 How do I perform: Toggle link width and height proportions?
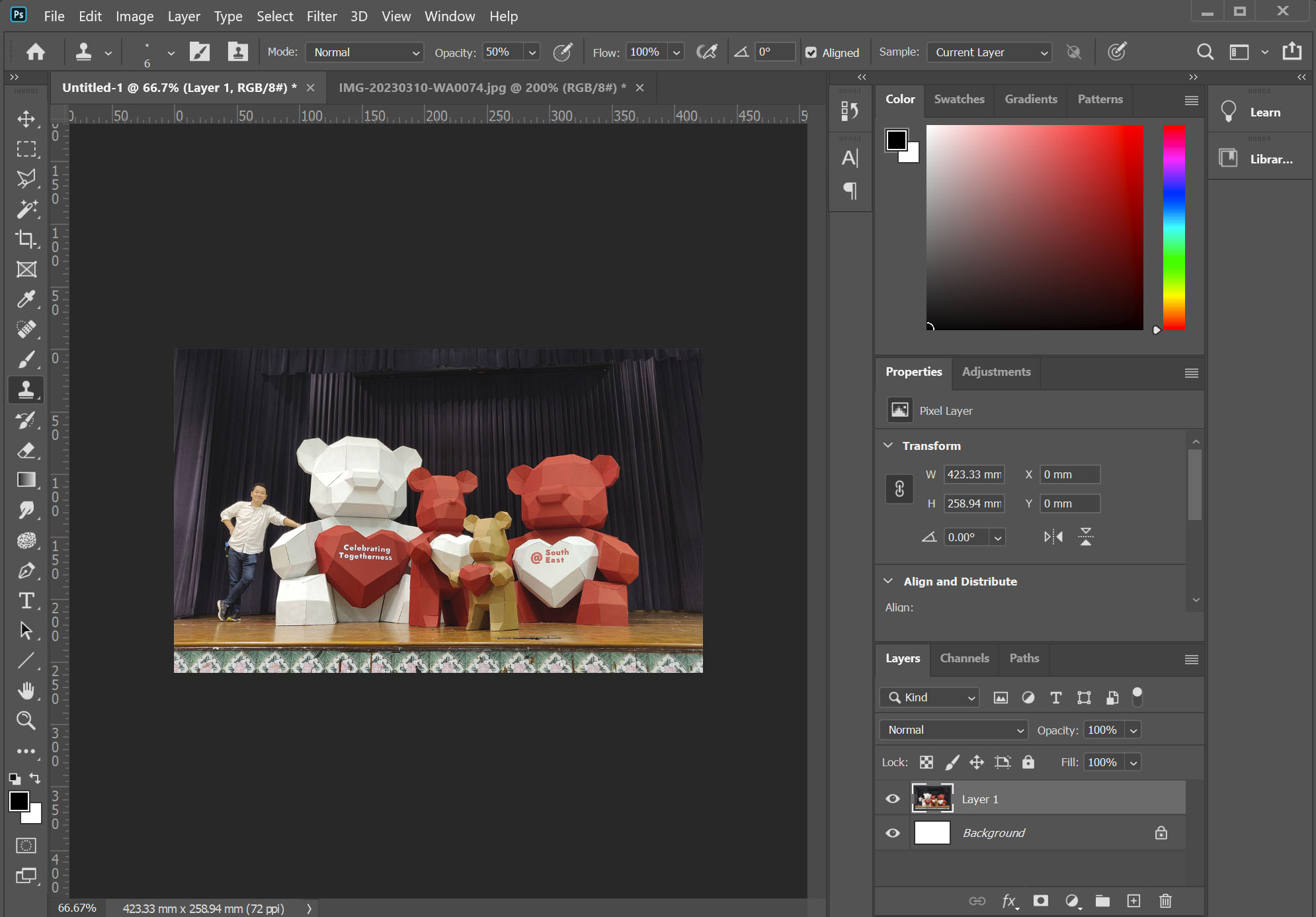pos(899,489)
